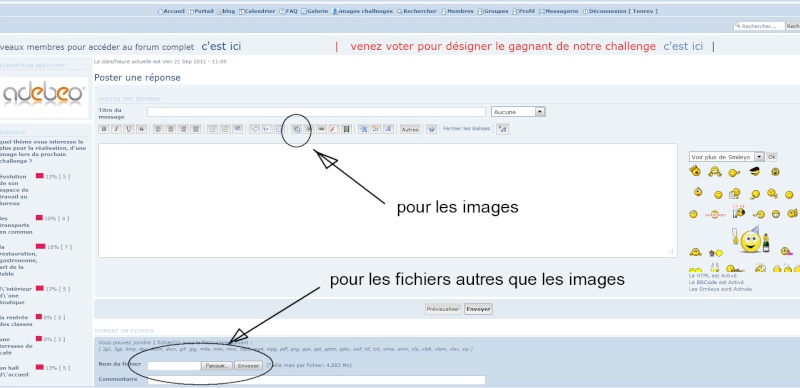Insert a horizontal separator line

click(237, 129)
